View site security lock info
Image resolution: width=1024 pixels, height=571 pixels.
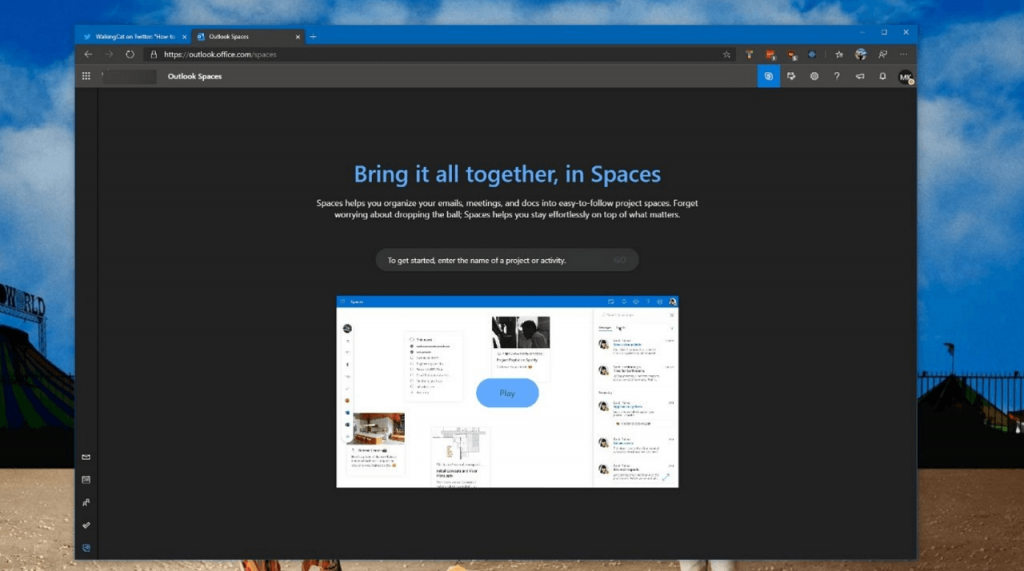pos(154,54)
